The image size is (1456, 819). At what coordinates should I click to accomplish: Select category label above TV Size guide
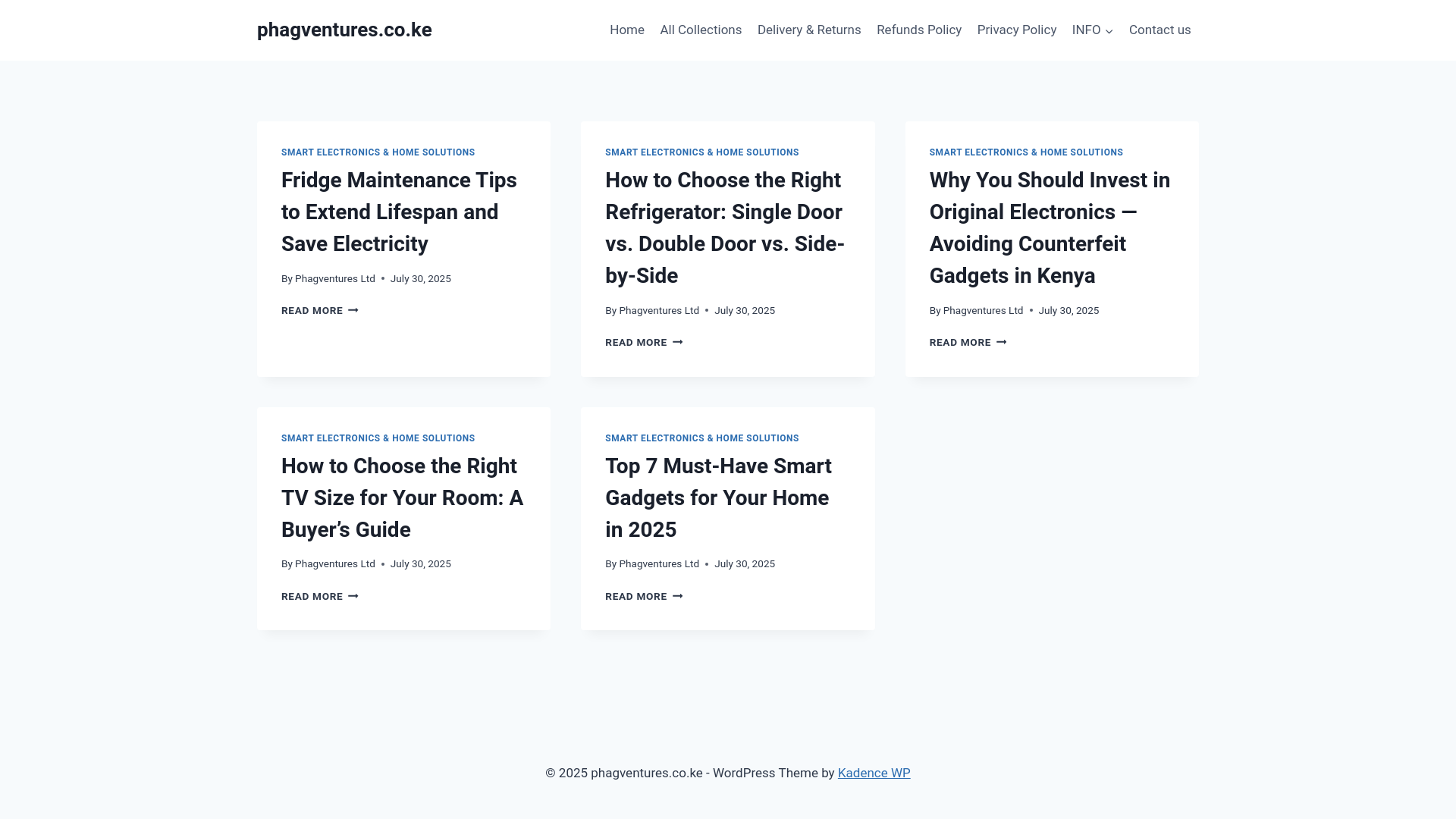tap(378, 438)
